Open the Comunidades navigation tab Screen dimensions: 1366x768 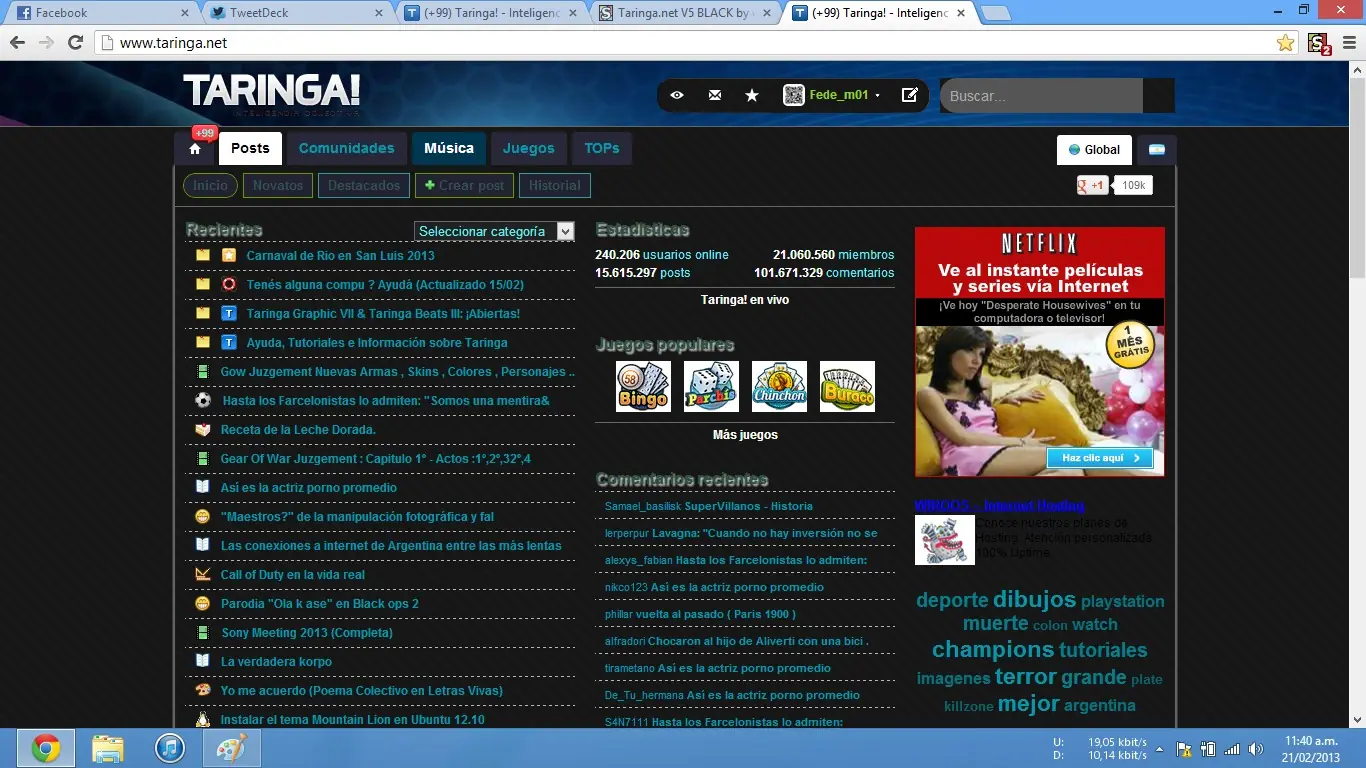(x=347, y=148)
